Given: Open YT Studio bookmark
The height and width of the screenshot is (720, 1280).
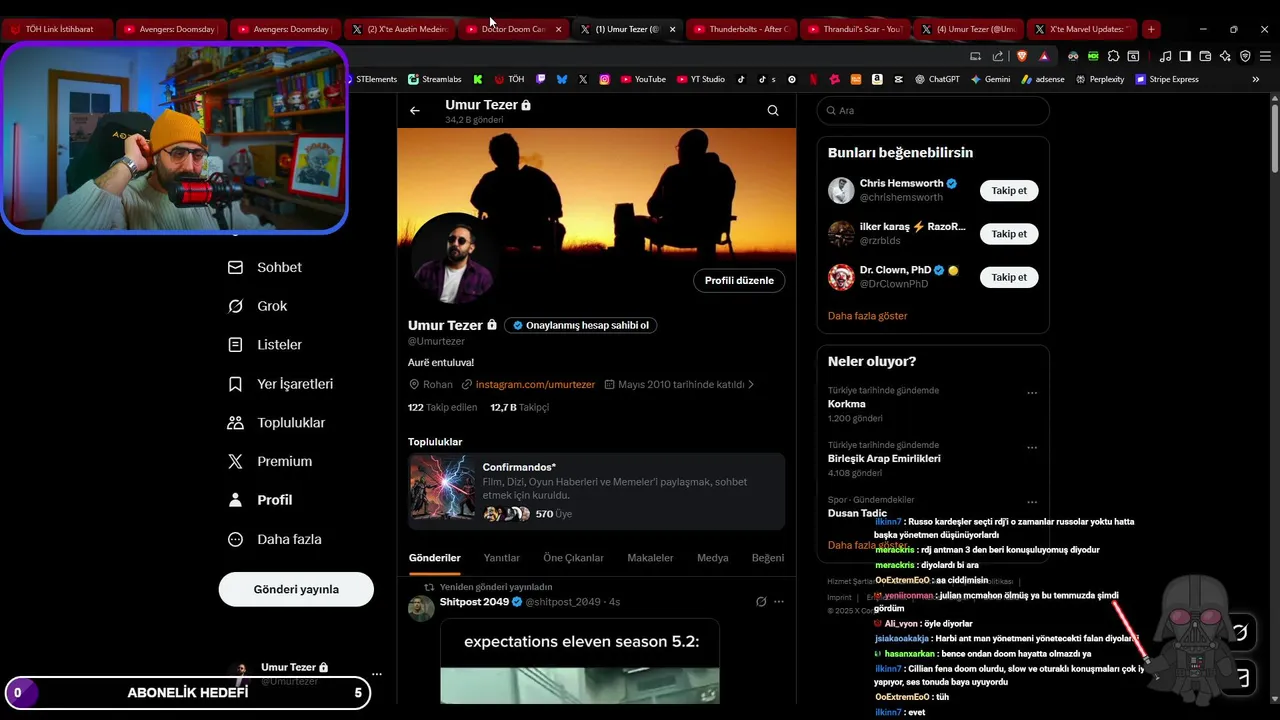Looking at the screenshot, I should (700, 79).
